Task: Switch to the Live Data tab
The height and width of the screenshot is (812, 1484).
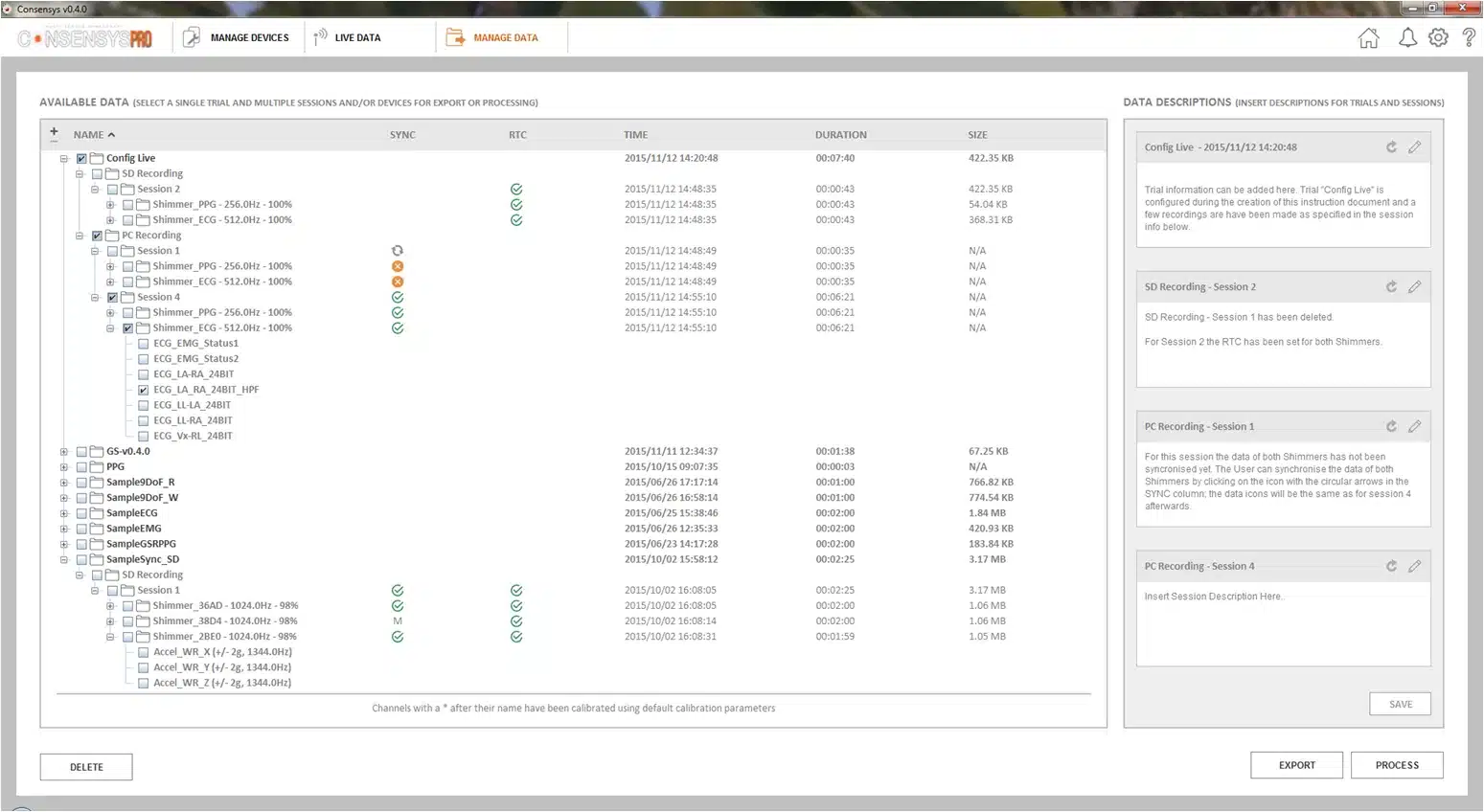Action: pyautogui.click(x=348, y=38)
